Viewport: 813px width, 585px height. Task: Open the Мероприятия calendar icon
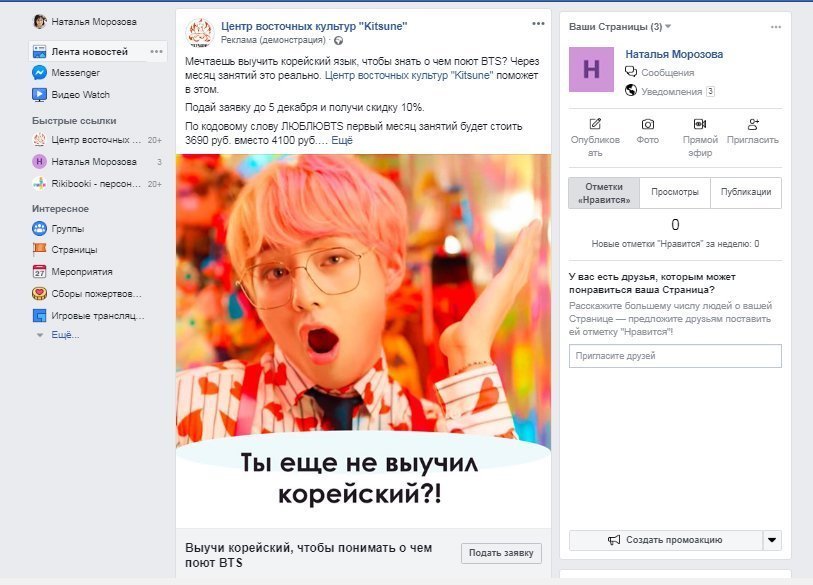(39, 271)
